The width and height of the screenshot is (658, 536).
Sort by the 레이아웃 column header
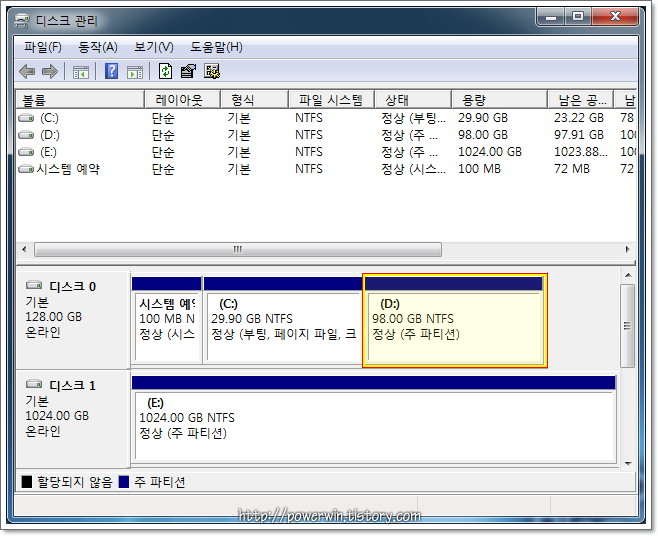(182, 100)
